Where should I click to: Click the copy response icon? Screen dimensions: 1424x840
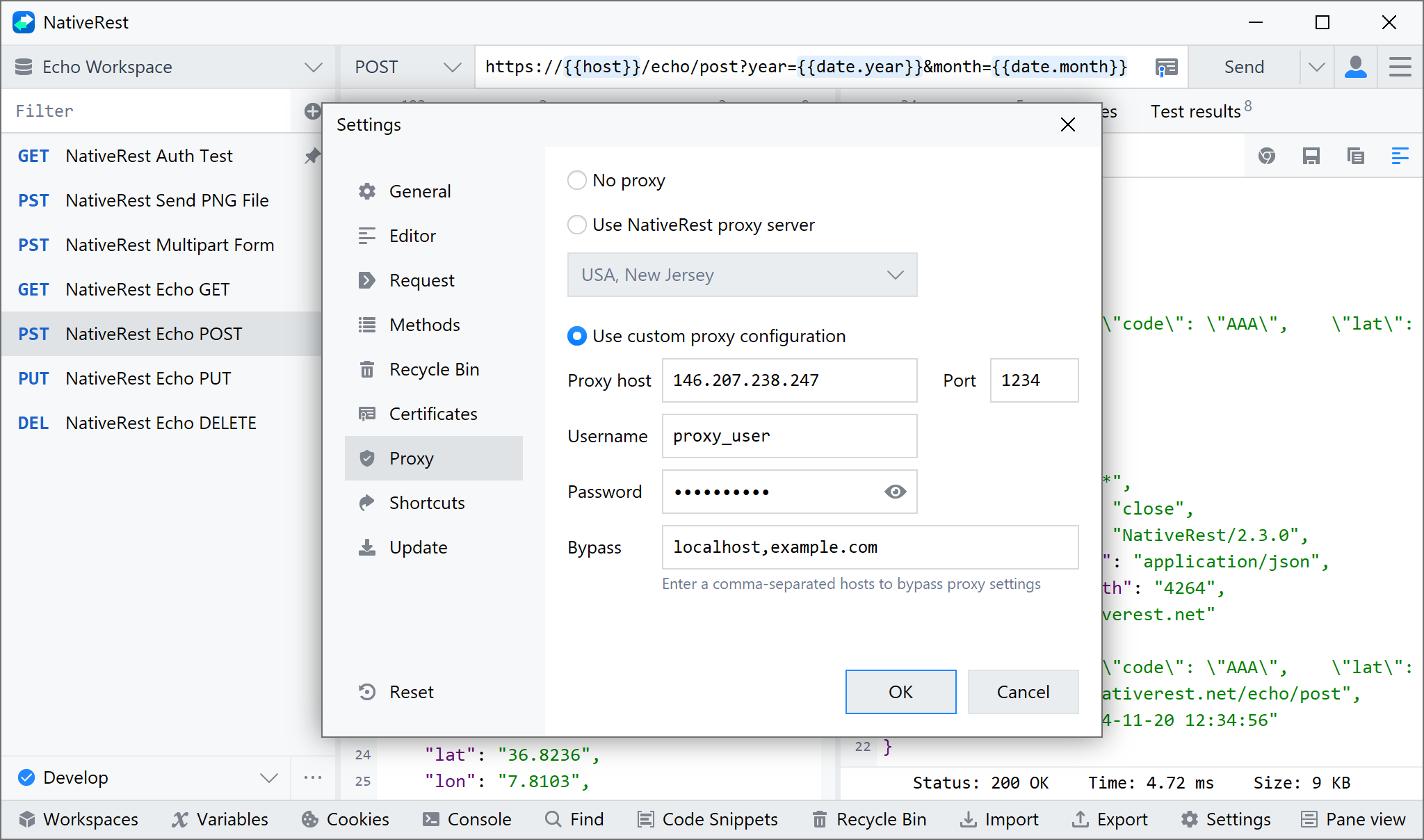[x=1355, y=156]
